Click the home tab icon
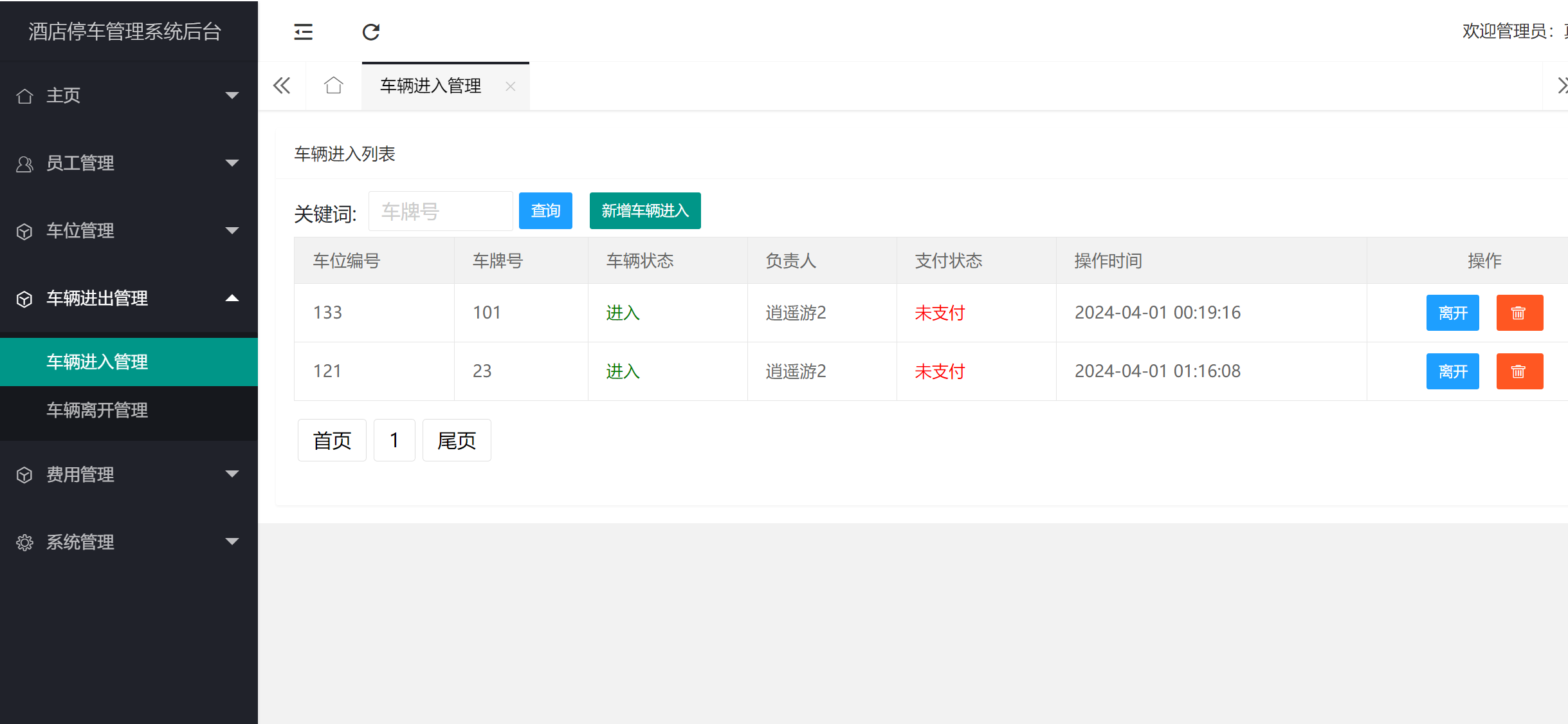The height and width of the screenshot is (724, 1568). [x=333, y=86]
